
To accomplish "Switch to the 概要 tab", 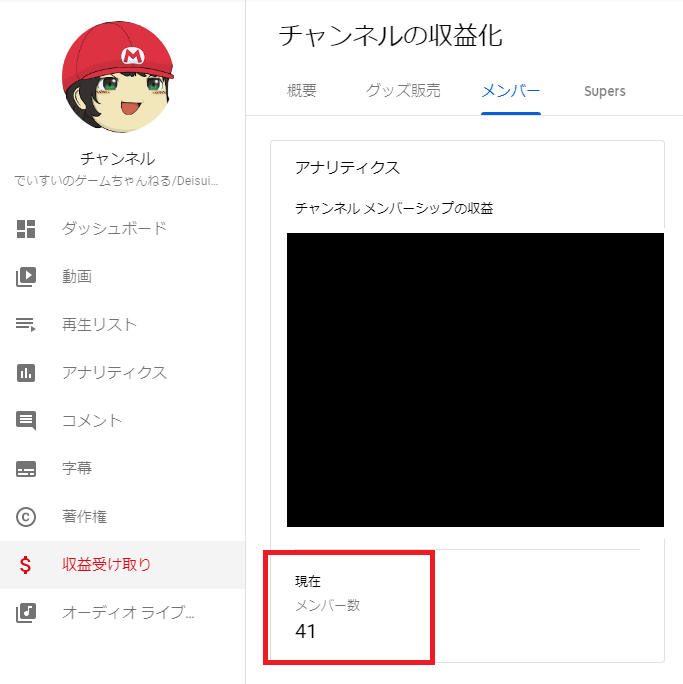I will (302, 91).
